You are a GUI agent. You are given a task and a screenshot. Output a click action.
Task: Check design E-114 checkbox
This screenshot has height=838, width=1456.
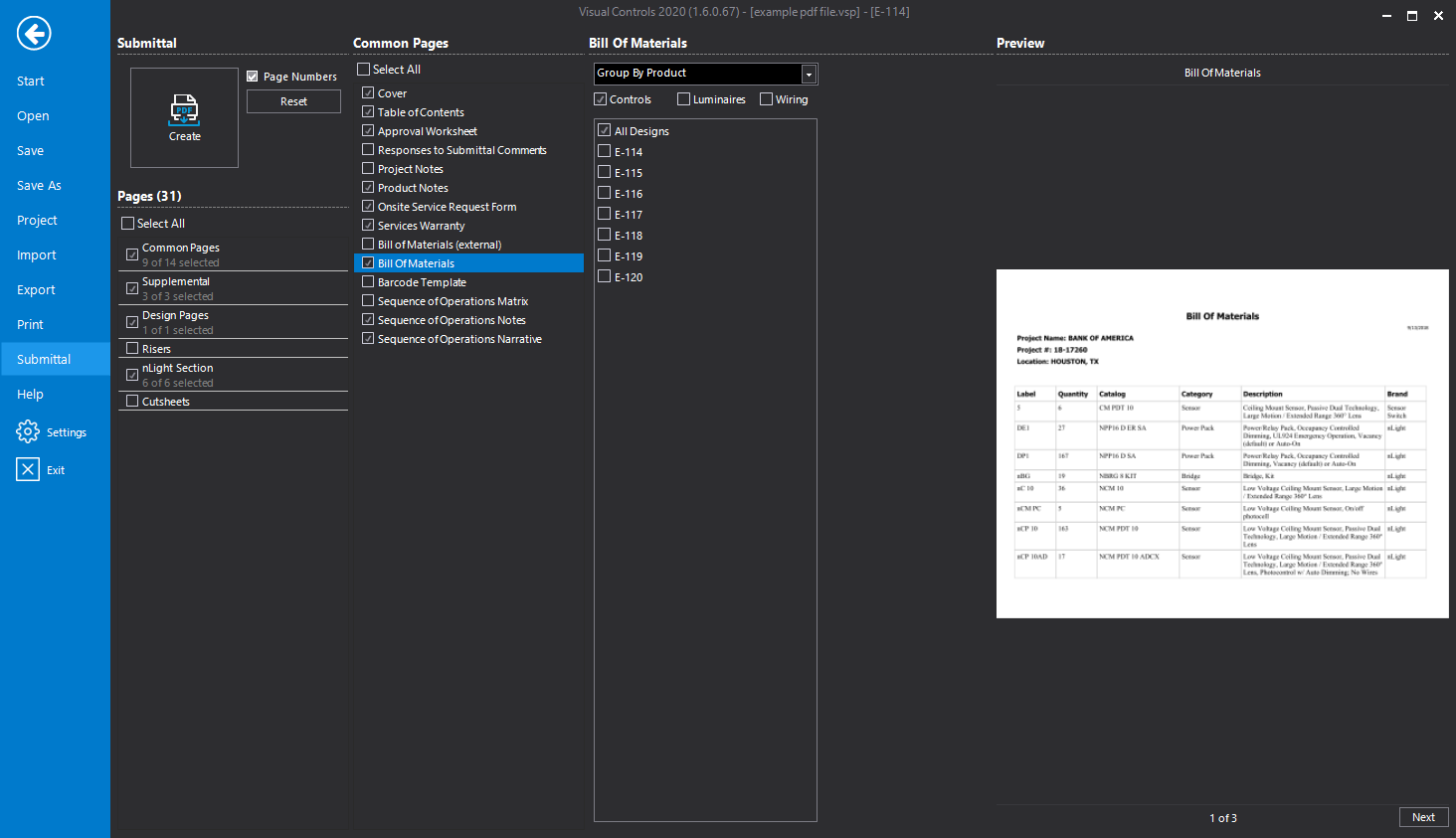click(x=604, y=151)
